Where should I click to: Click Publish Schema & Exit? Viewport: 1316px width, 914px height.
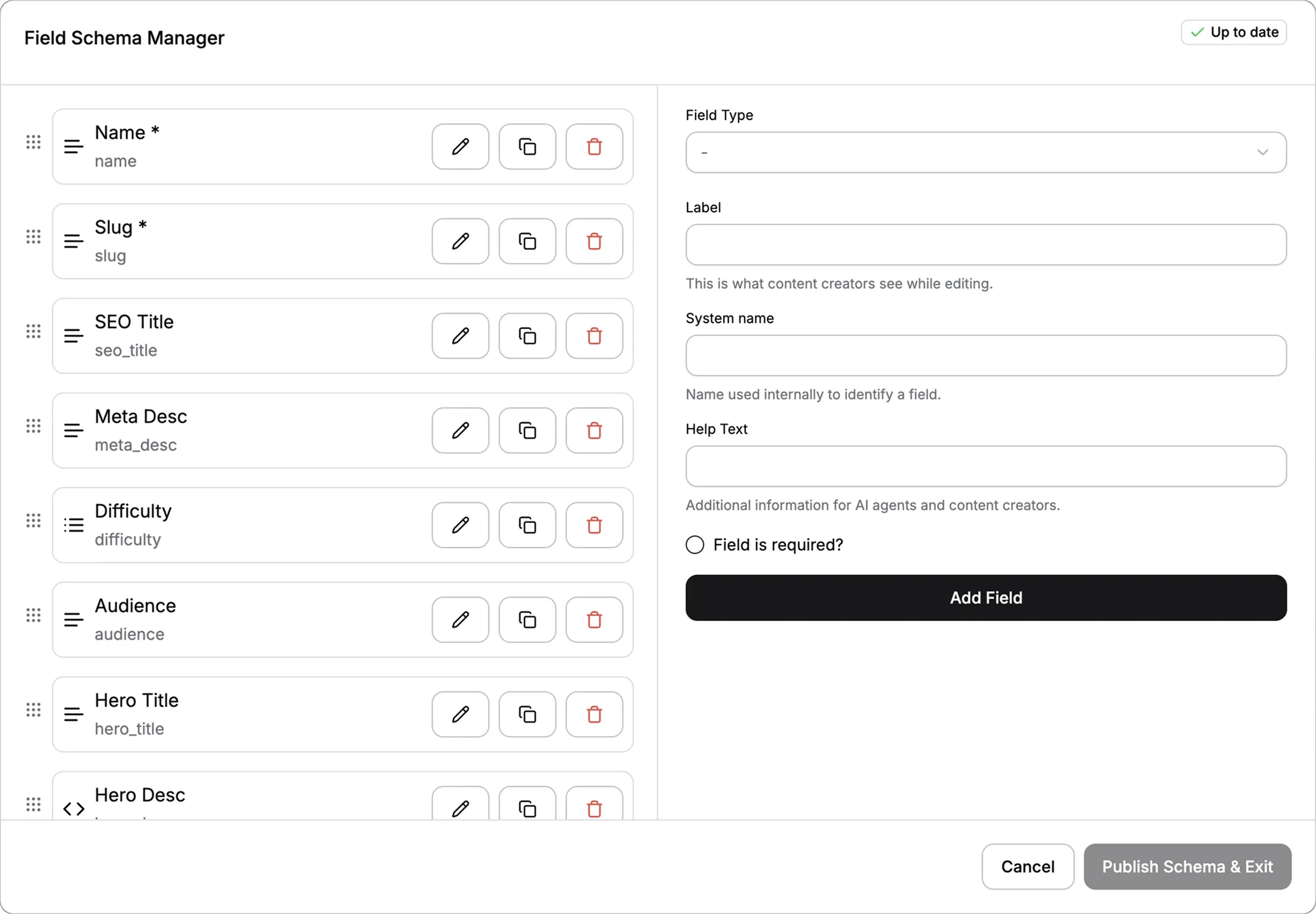(x=1187, y=867)
